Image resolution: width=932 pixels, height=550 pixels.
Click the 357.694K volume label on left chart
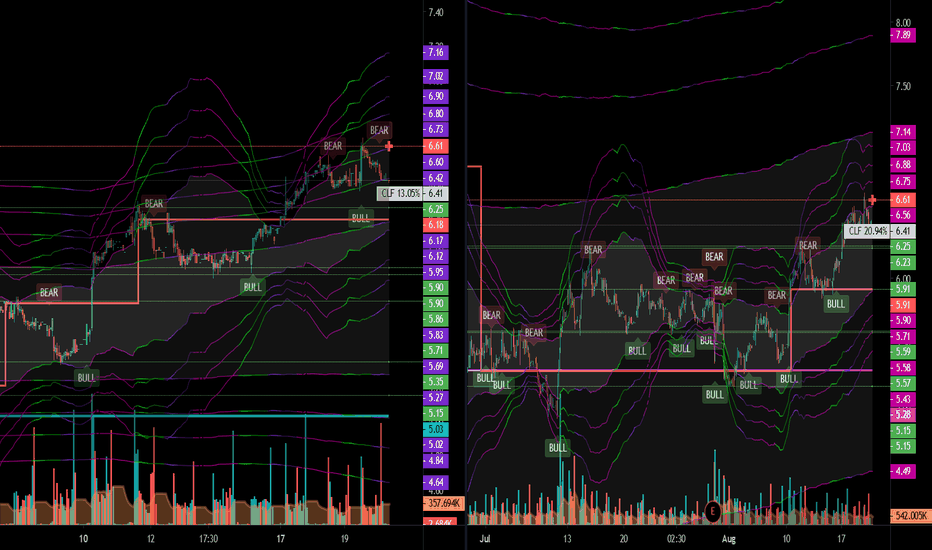pyautogui.click(x=443, y=504)
